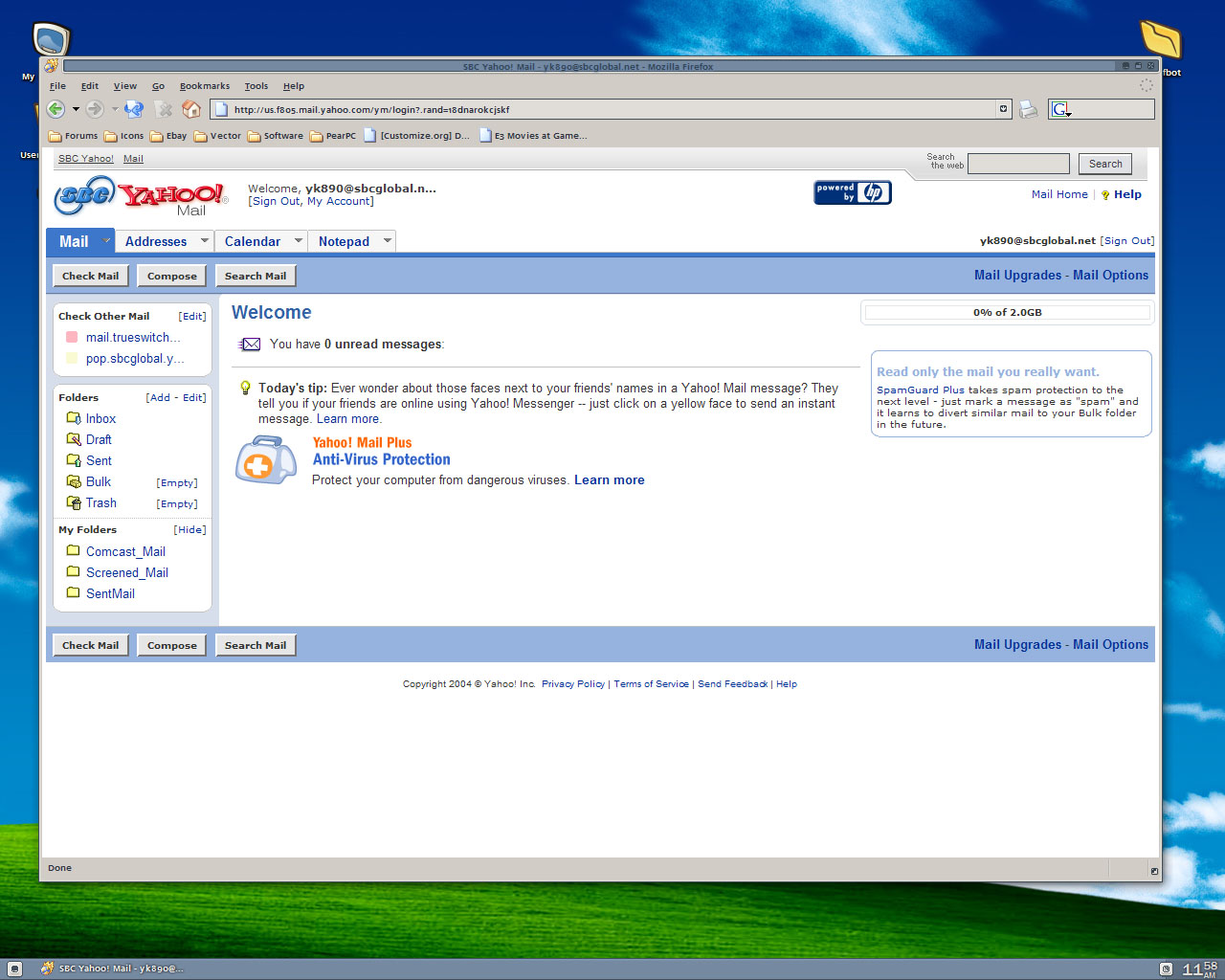Click the top Search Mail button
This screenshot has height=980, width=1225.
click(x=256, y=276)
